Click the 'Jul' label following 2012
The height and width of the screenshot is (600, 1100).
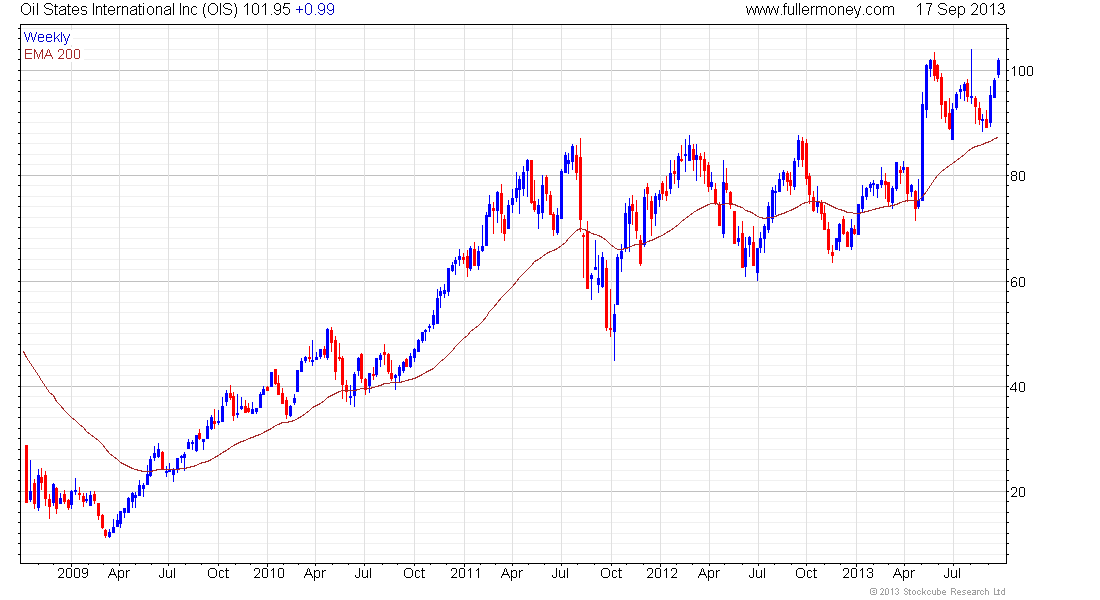click(756, 573)
